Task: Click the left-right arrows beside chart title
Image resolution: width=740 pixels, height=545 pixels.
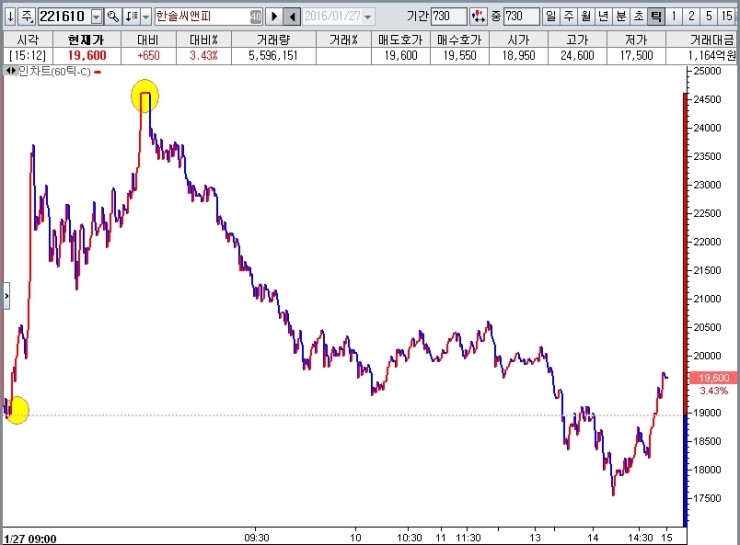Action: click(10, 71)
